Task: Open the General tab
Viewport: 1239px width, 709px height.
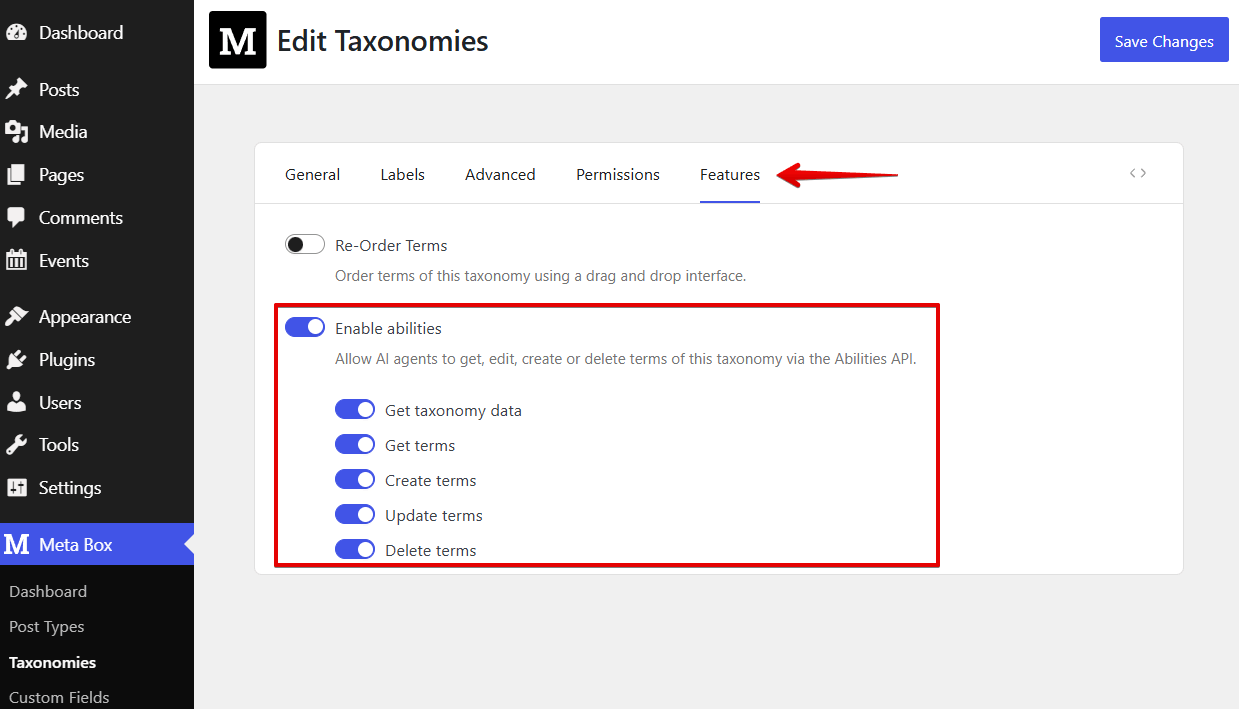Action: coord(312,174)
